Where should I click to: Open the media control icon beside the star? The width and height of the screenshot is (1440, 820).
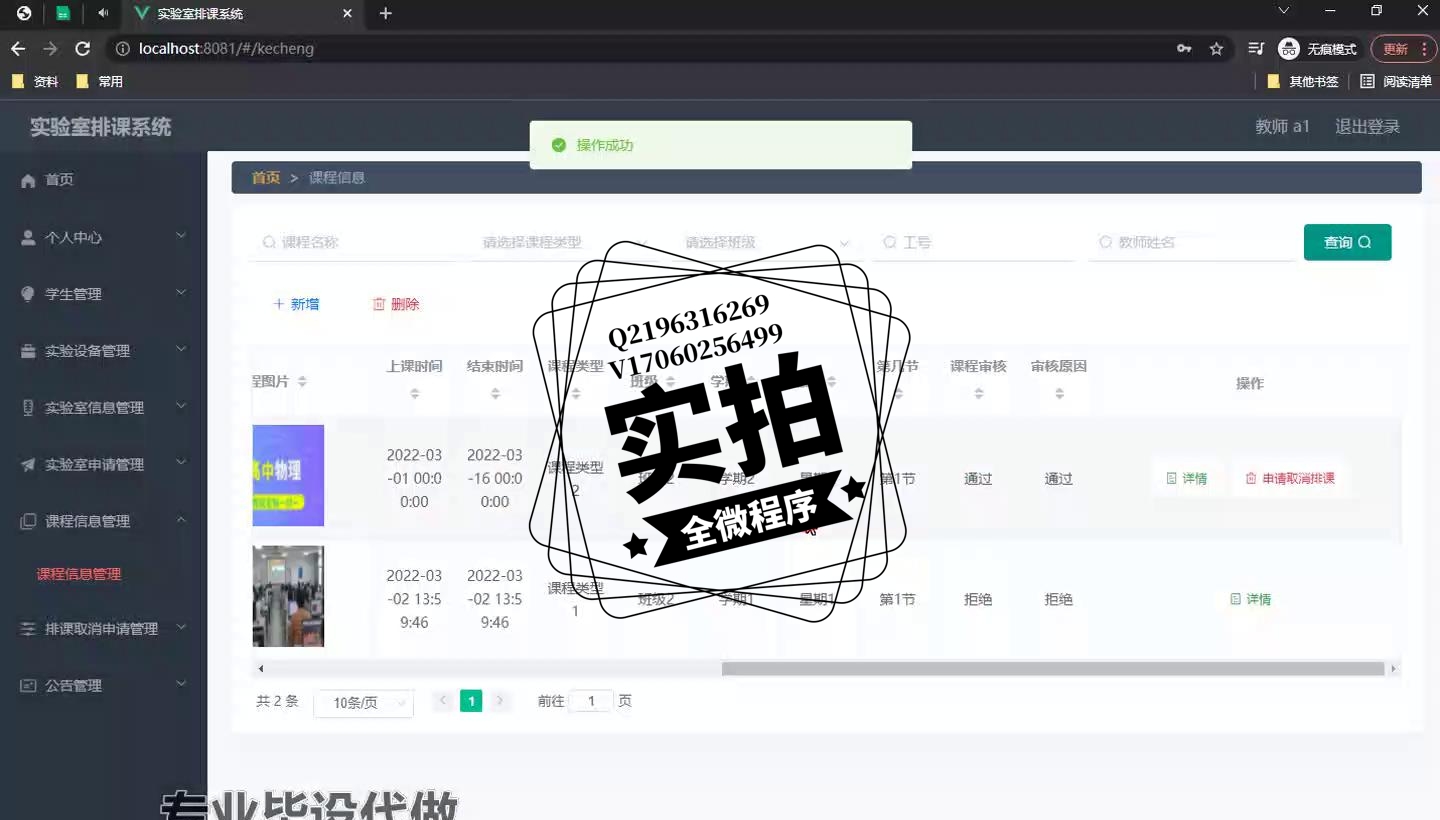(x=1256, y=48)
